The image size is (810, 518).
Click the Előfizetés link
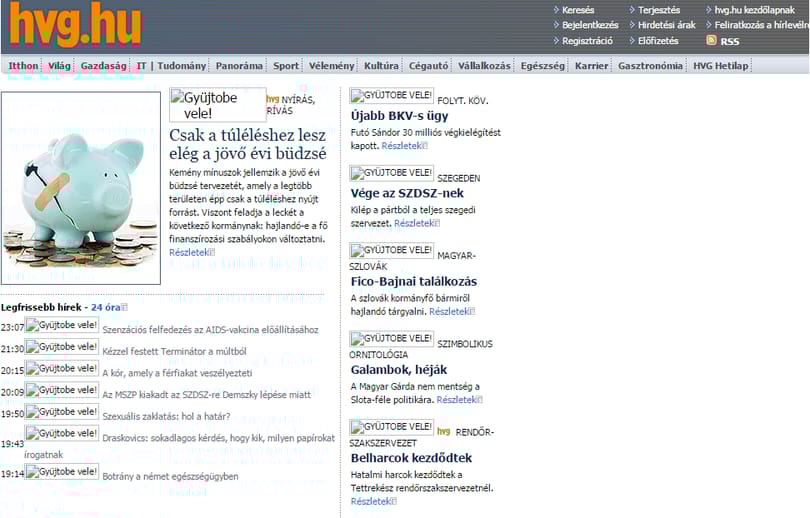click(658, 40)
